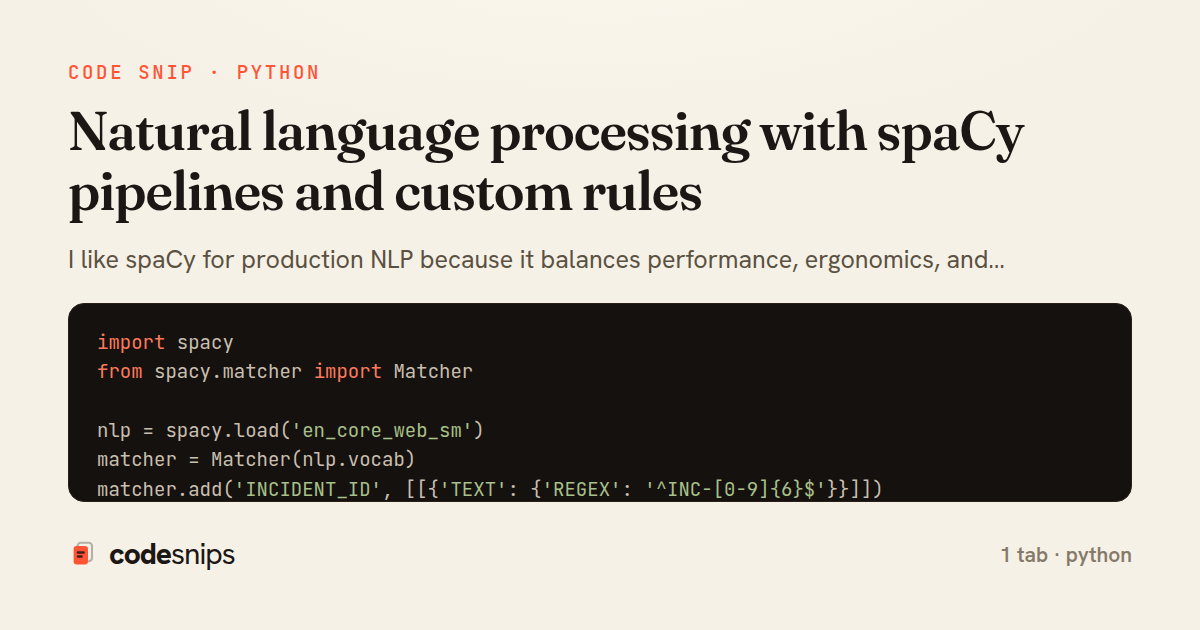
Task: Select the 'CODE SNIP · PYTHON' category label
Action: click(x=194, y=73)
